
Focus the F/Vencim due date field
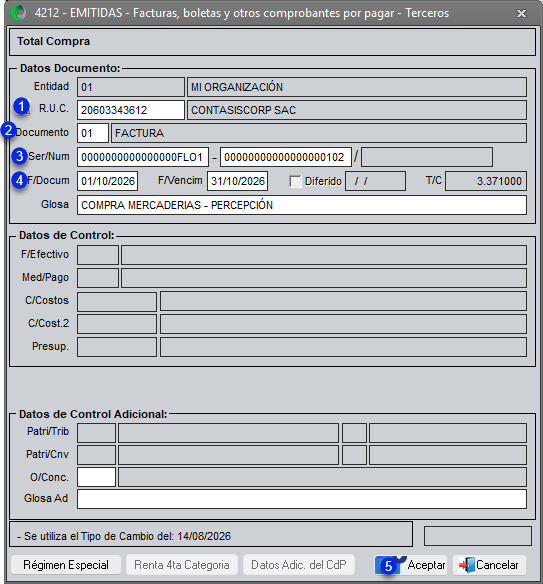(x=237, y=181)
